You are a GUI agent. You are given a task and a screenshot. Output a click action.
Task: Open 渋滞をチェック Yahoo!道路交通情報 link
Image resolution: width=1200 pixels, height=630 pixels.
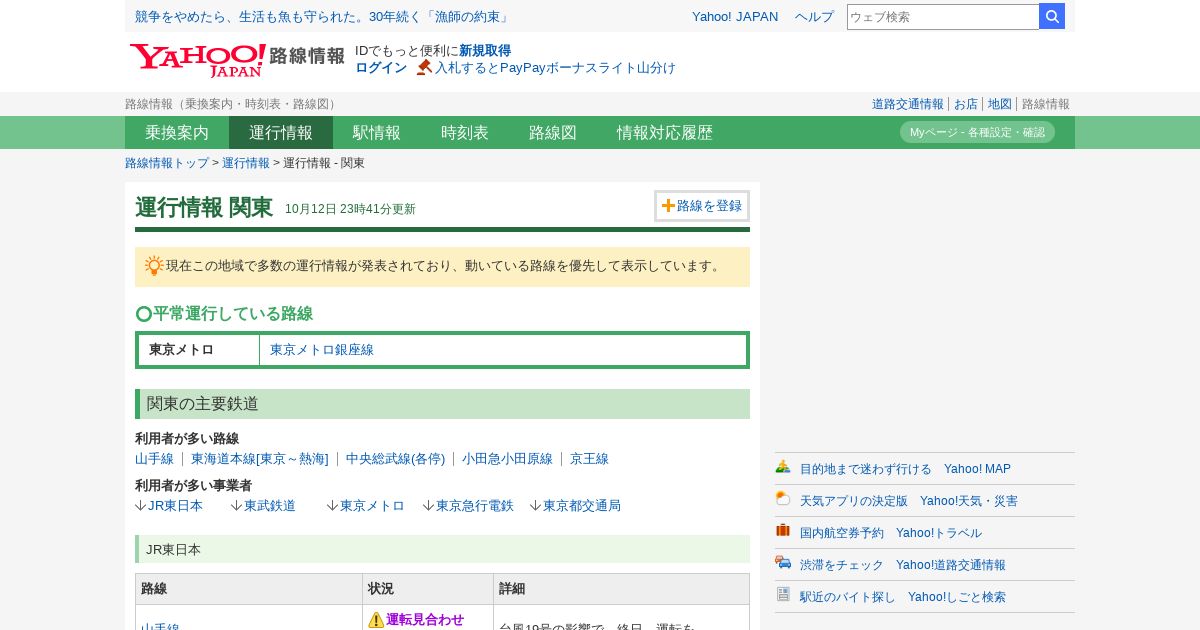point(903,565)
